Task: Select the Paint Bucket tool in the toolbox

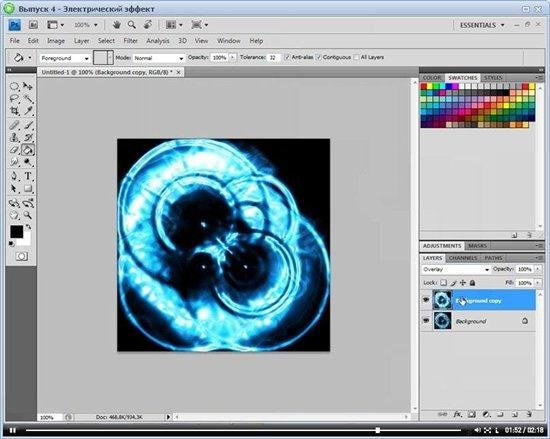Action: click(x=28, y=150)
